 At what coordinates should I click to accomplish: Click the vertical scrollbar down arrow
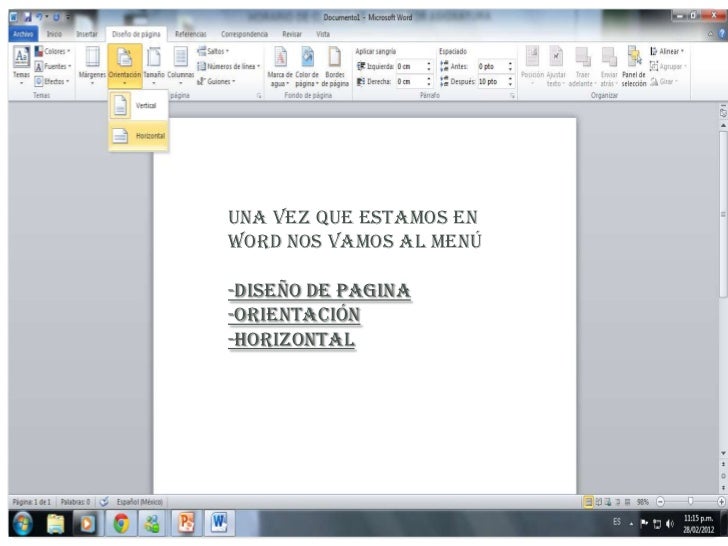(723, 453)
